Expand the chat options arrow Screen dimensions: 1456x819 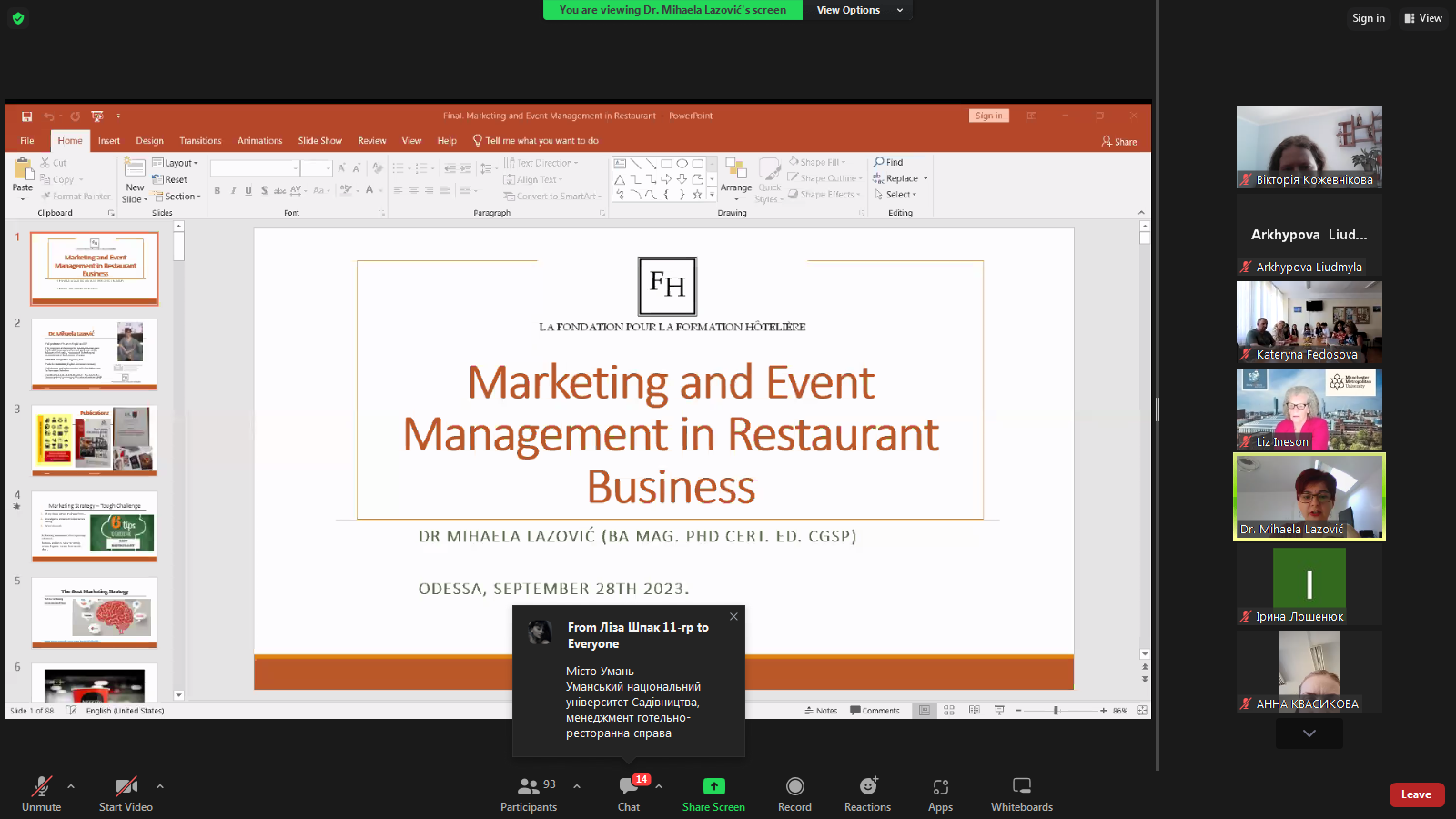tap(659, 786)
